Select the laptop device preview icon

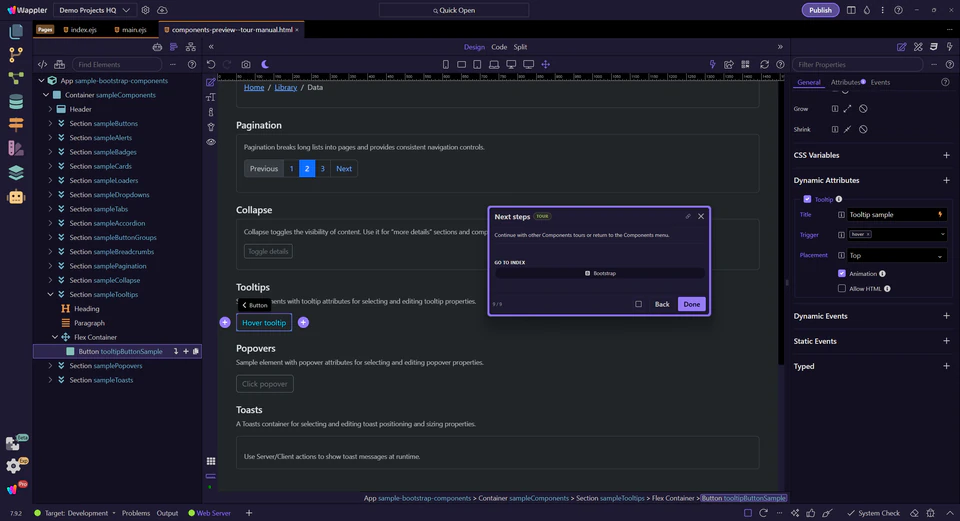[493, 64]
